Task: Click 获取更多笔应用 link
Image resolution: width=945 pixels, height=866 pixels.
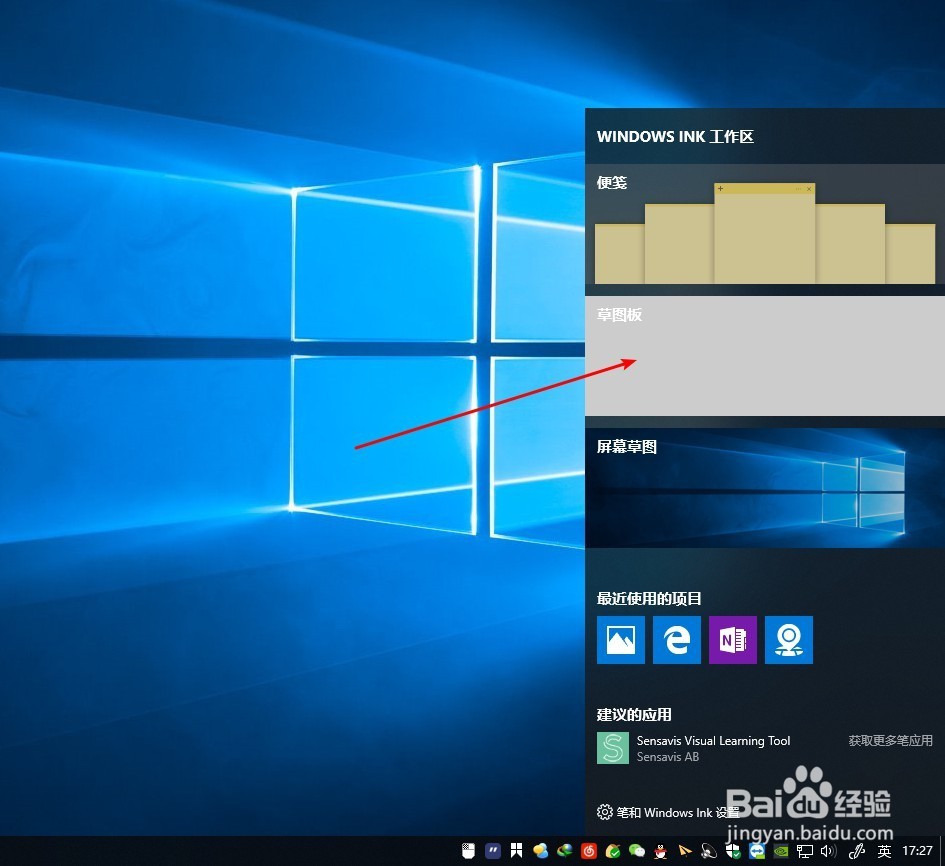Action: [x=891, y=741]
